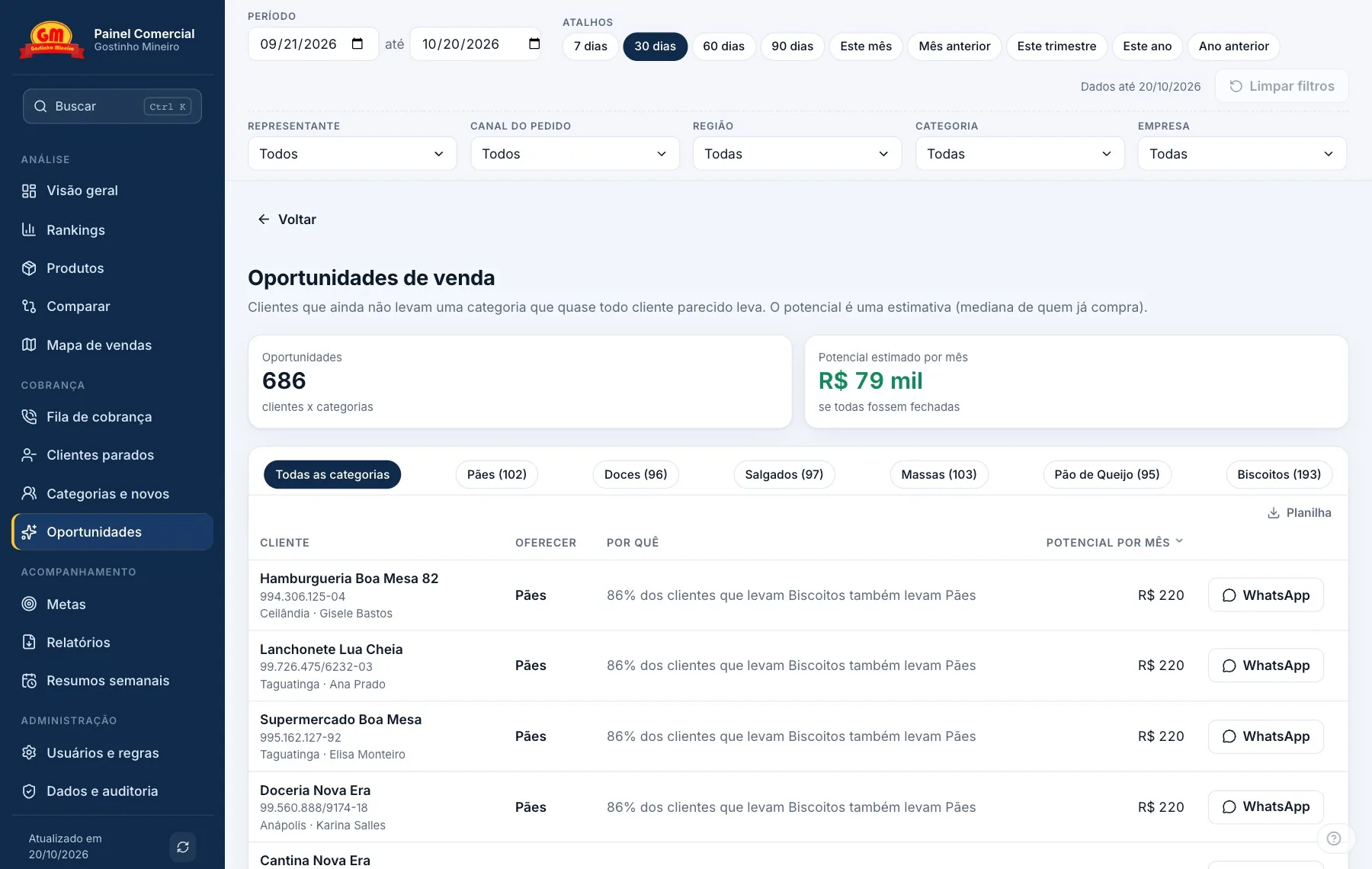Select the 7 dias shortcut
The image size is (1372, 869).
point(591,46)
